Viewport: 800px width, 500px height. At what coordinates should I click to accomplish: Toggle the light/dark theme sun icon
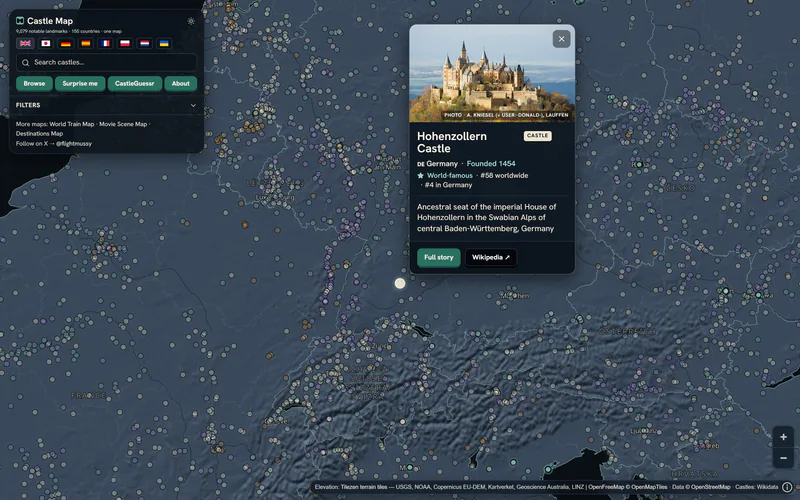point(191,21)
